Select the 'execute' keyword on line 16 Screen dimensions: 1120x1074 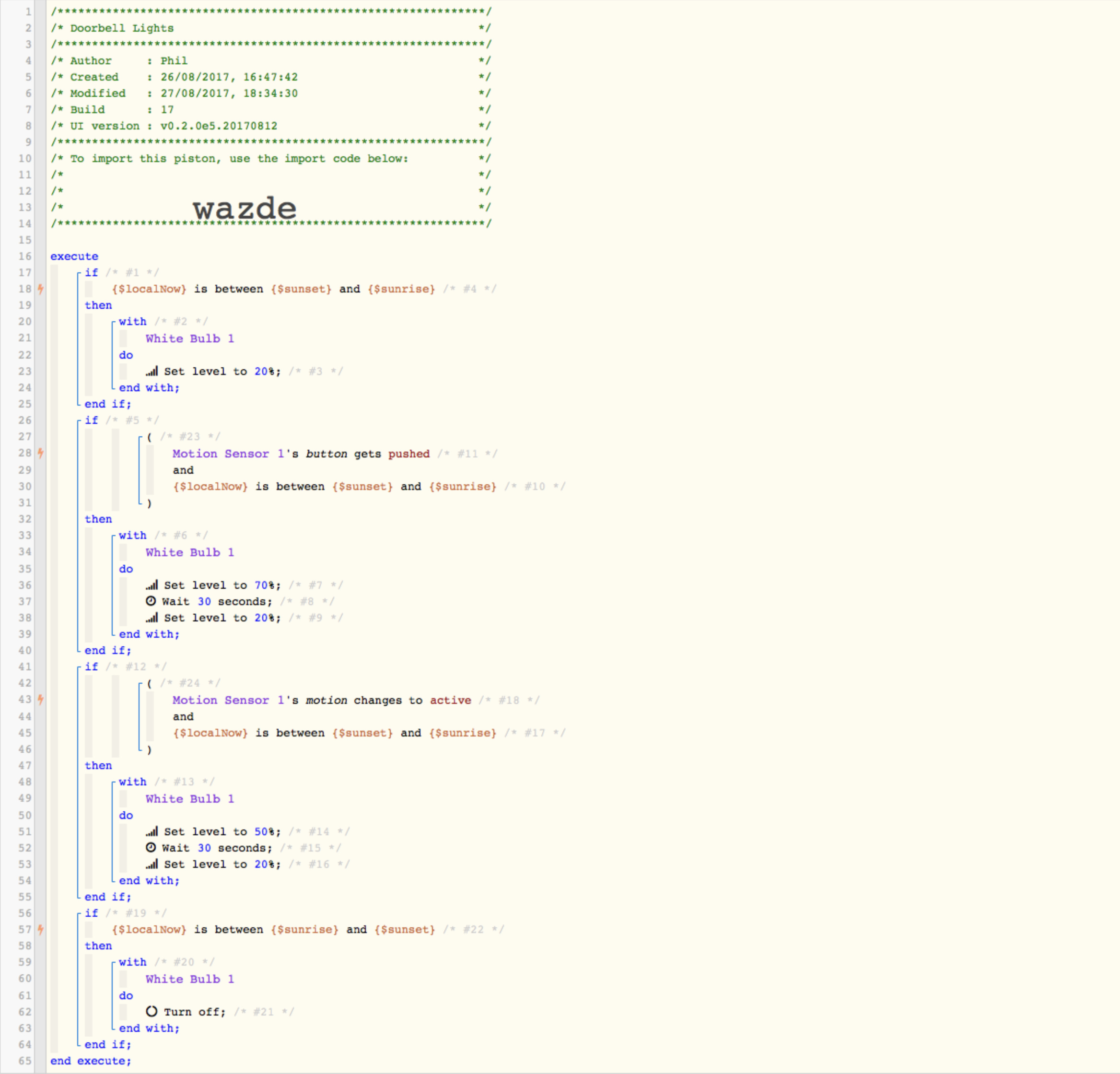(x=74, y=256)
